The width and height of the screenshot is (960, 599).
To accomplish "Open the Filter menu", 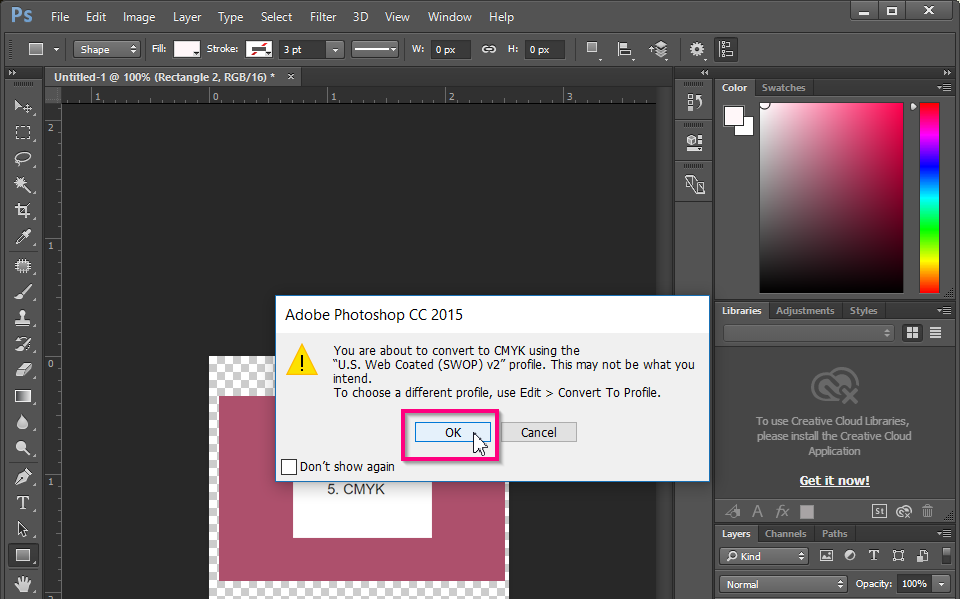I will [323, 17].
